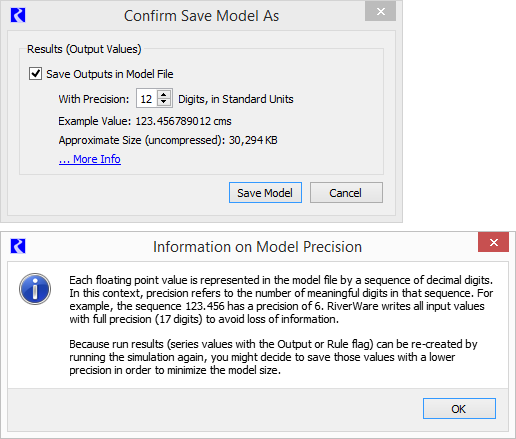This screenshot has height=439, width=516.
Task: Click the Approximate Size text line
Action: (168, 140)
